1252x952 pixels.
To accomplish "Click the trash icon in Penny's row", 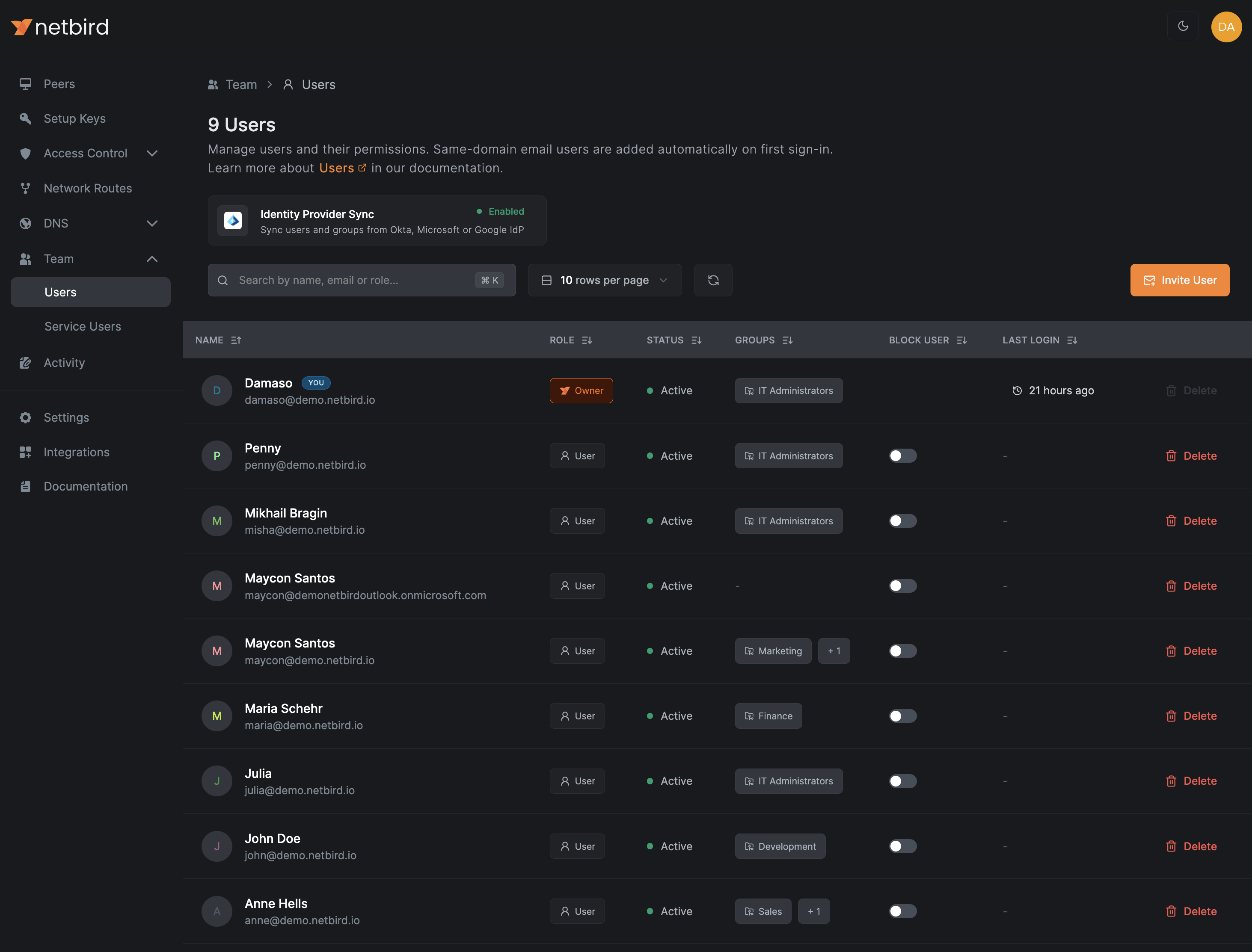I will (x=1171, y=455).
